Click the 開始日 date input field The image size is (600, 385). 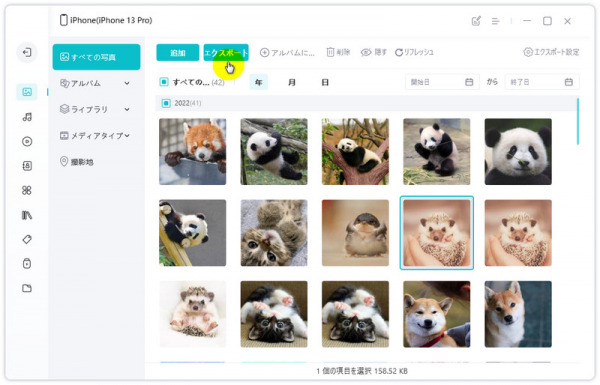pos(442,82)
